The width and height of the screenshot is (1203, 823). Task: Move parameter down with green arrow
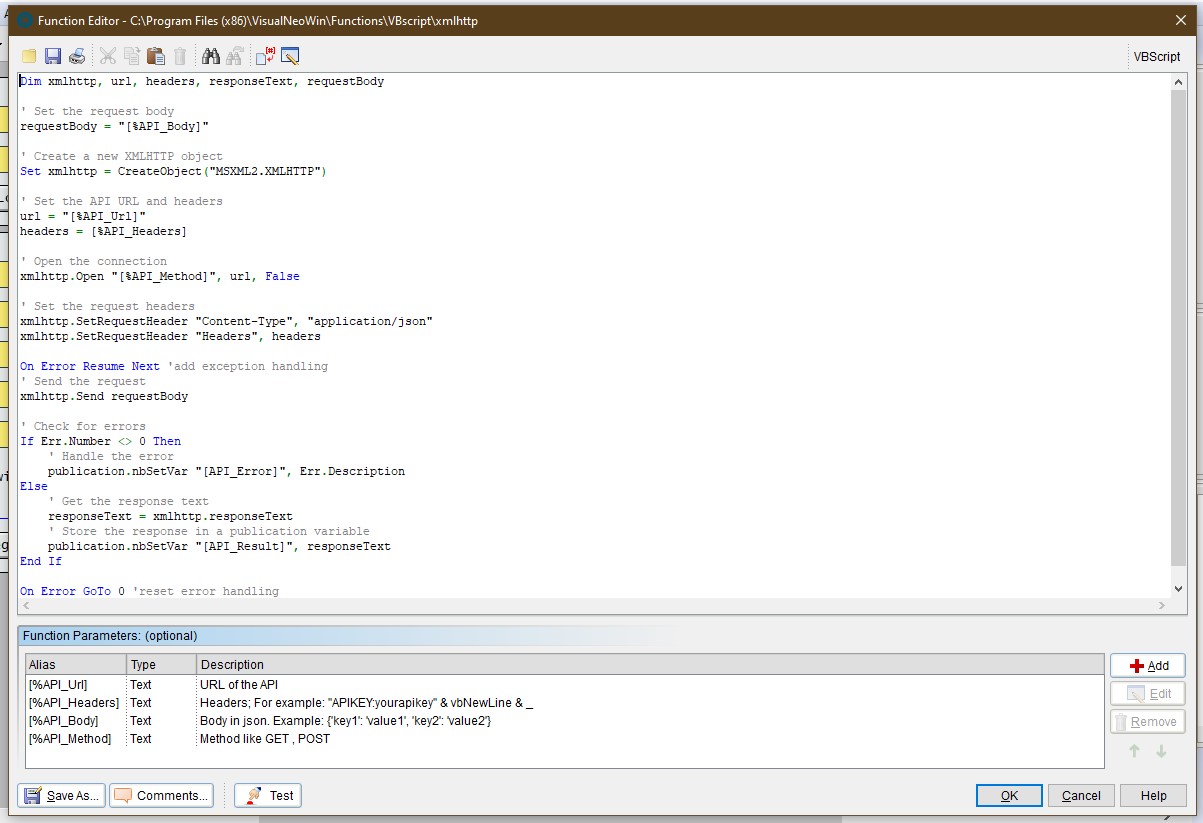point(1161,751)
